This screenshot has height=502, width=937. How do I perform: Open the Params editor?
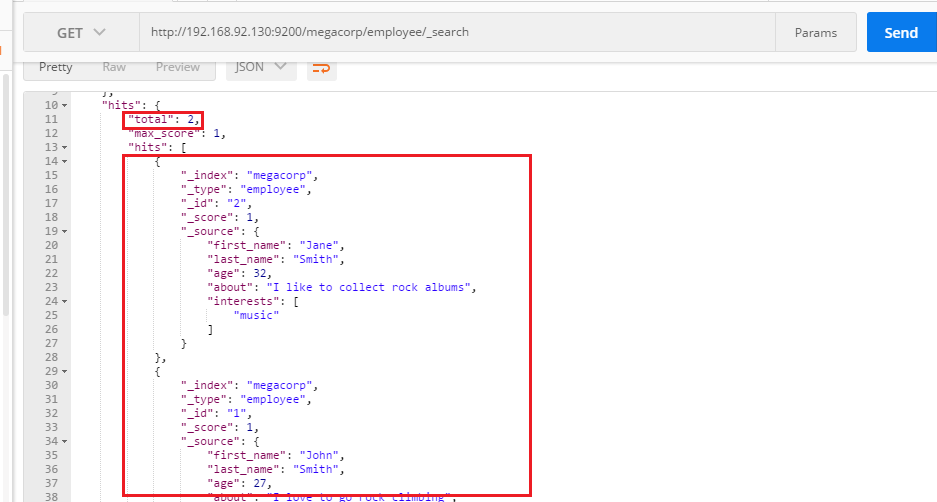click(x=816, y=32)
